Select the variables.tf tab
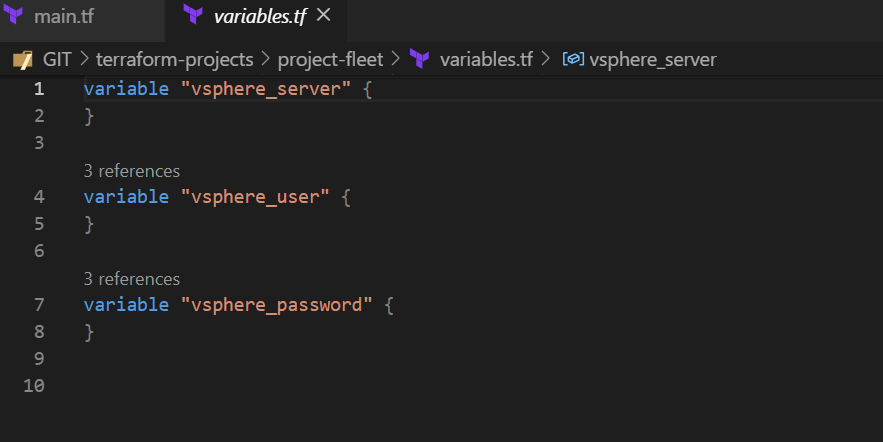 pos(261,16)
